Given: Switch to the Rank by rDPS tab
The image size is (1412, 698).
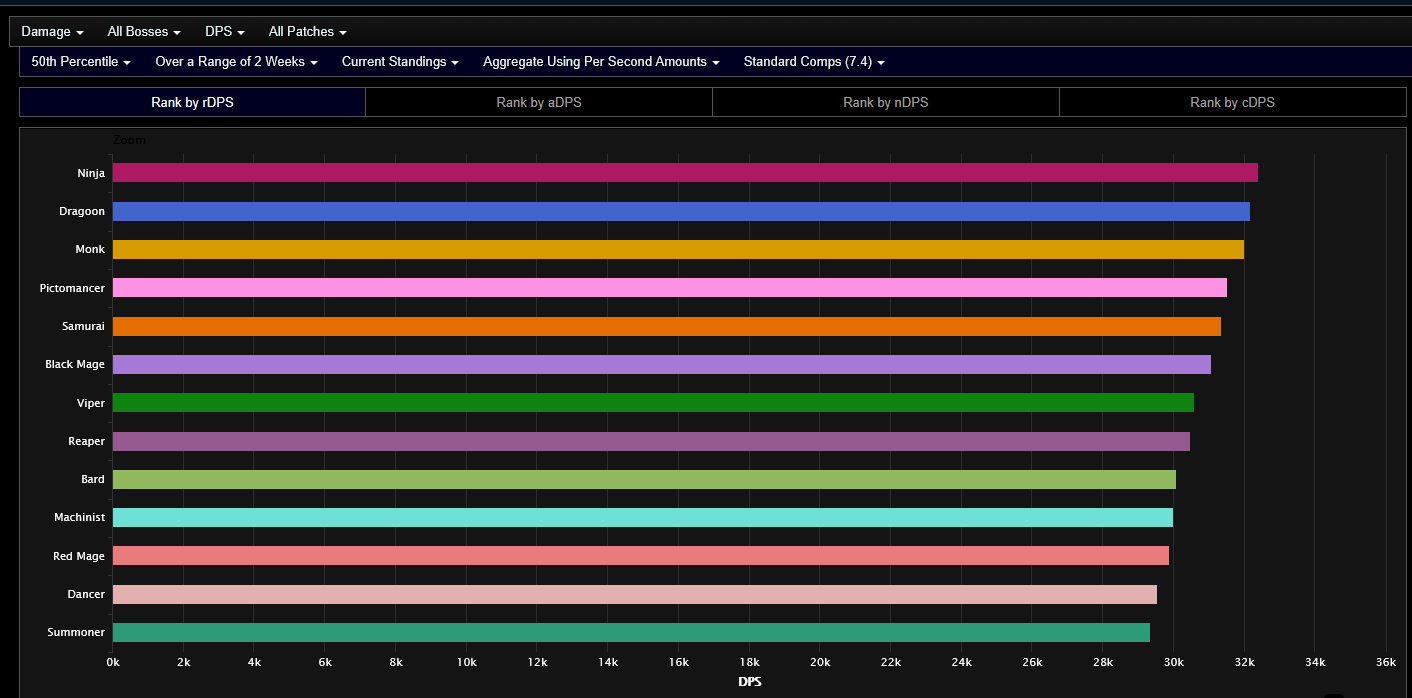Looking at the screenshot, I should pyautogui.click(x=192, y=102).
